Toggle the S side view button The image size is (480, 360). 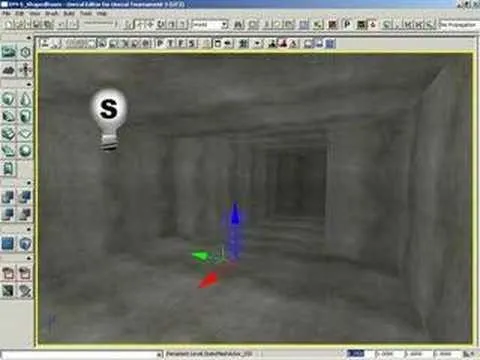click(192, 43)
